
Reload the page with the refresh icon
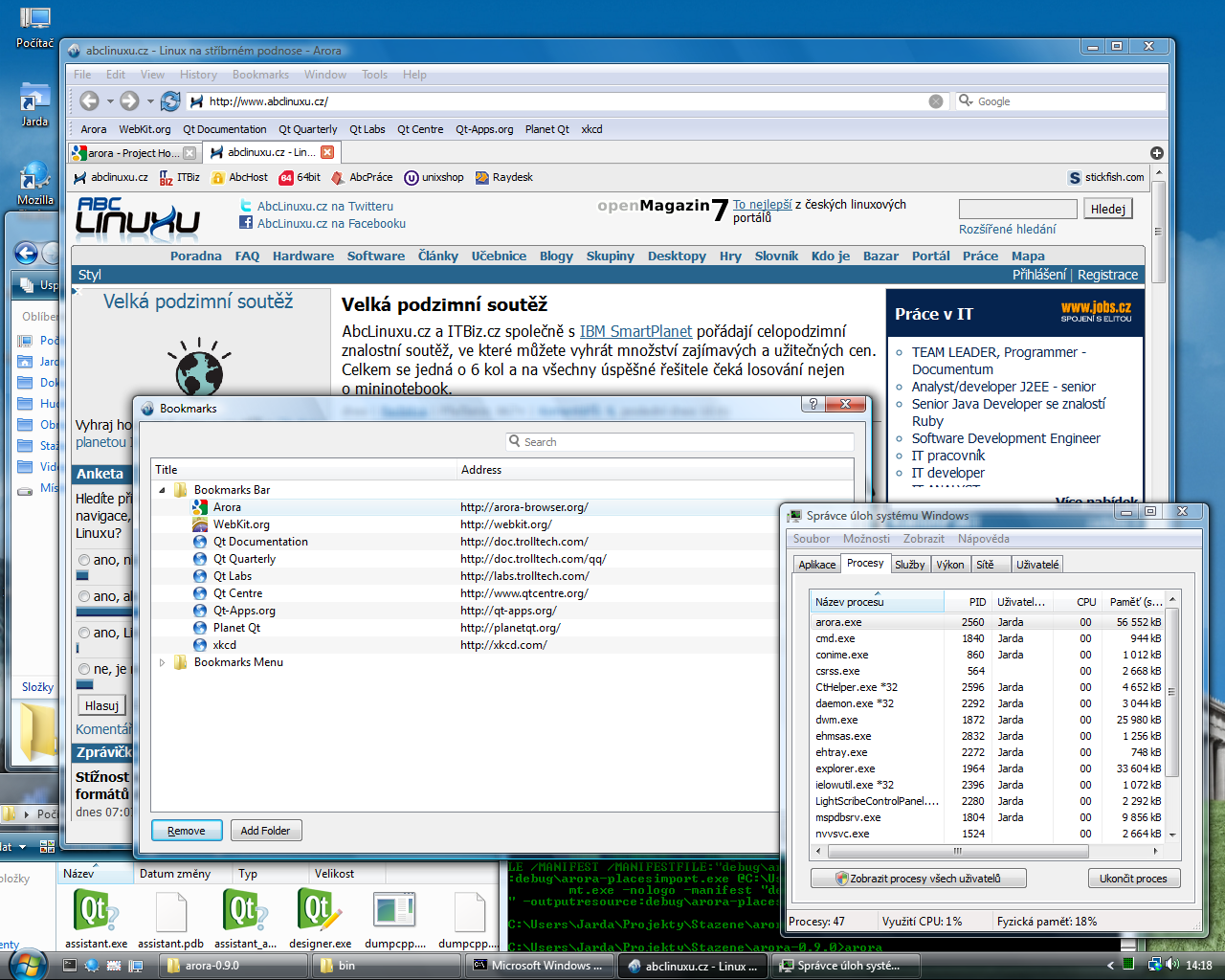(170, 100)
